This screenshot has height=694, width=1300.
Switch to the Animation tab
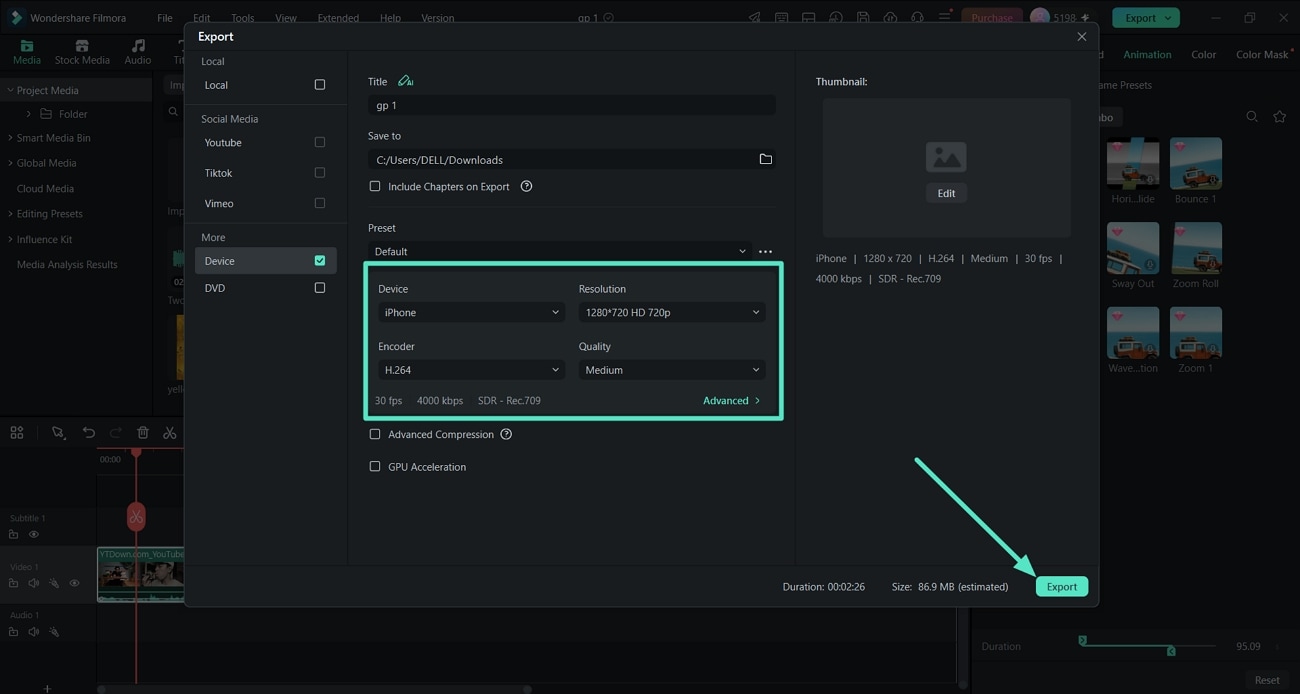[1147, 55]
